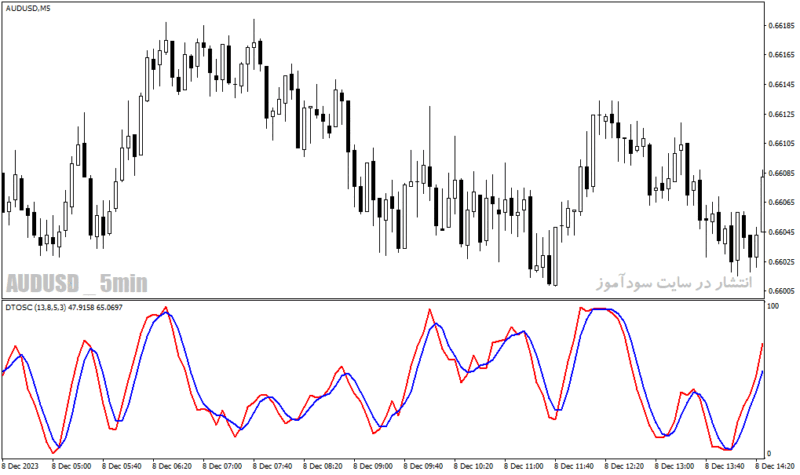800x475 pixels.
Task: Click price level 0.66065 on the axis
Action: [782, 203]
